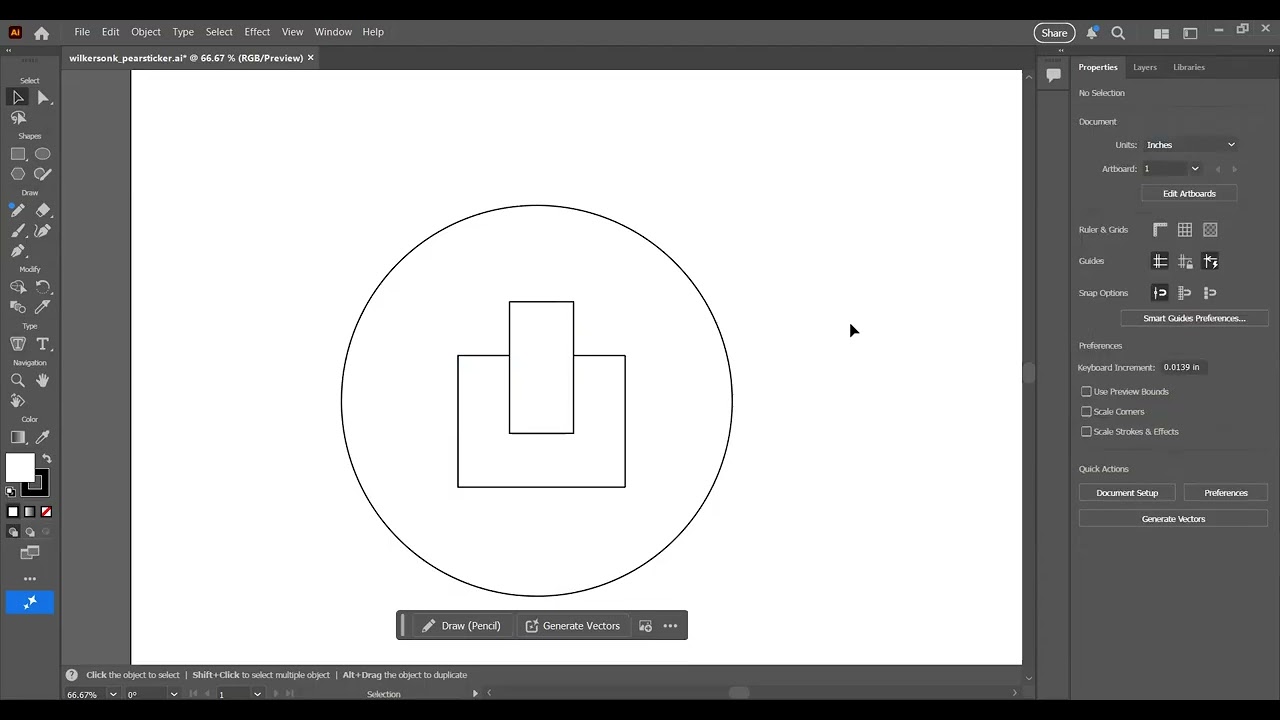Go to Illustrator Home screen icon
The width and height of the screenshot is (1280, 720).
coord(42,33)
